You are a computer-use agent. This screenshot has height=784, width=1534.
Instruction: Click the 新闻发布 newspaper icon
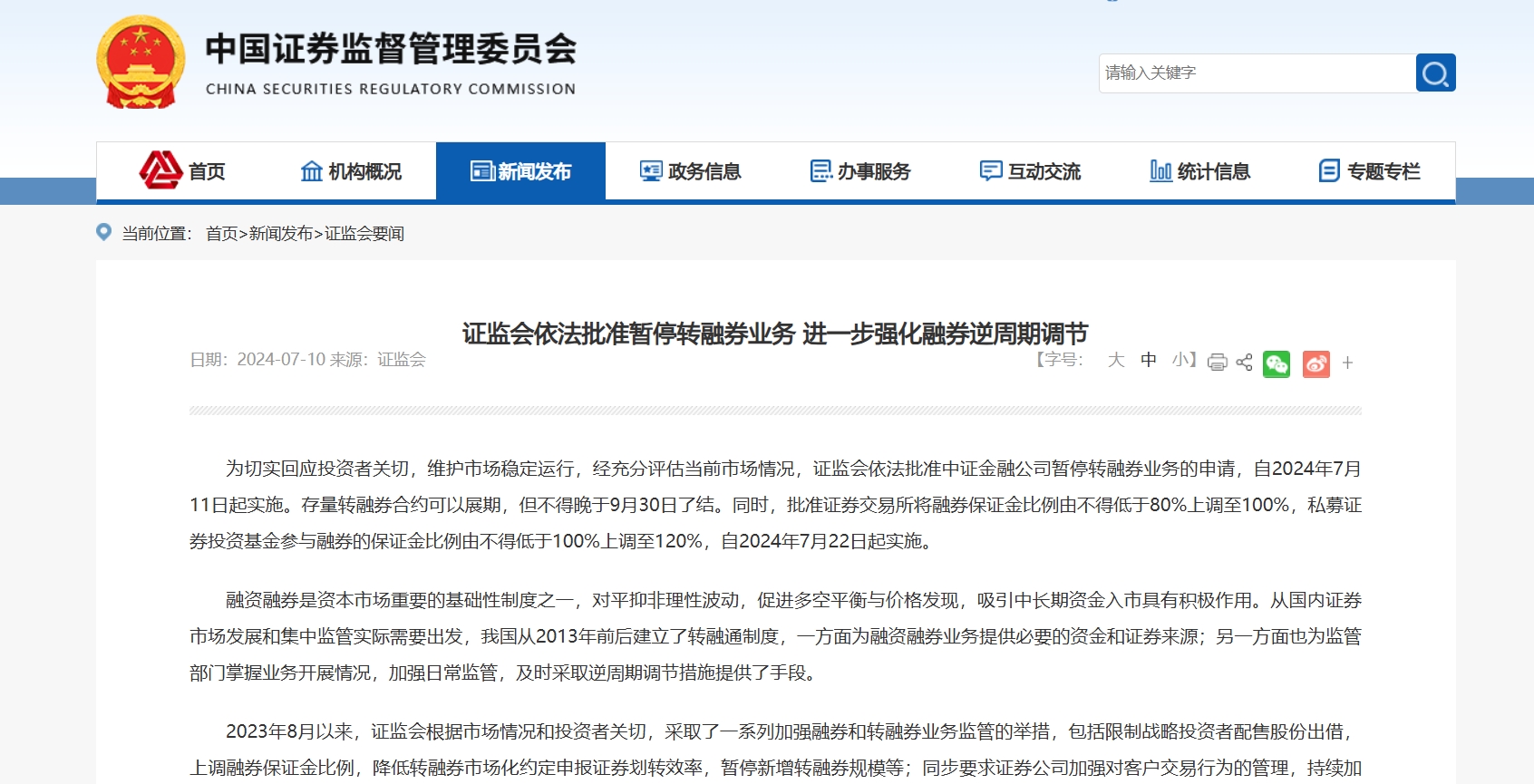point(481,171)
